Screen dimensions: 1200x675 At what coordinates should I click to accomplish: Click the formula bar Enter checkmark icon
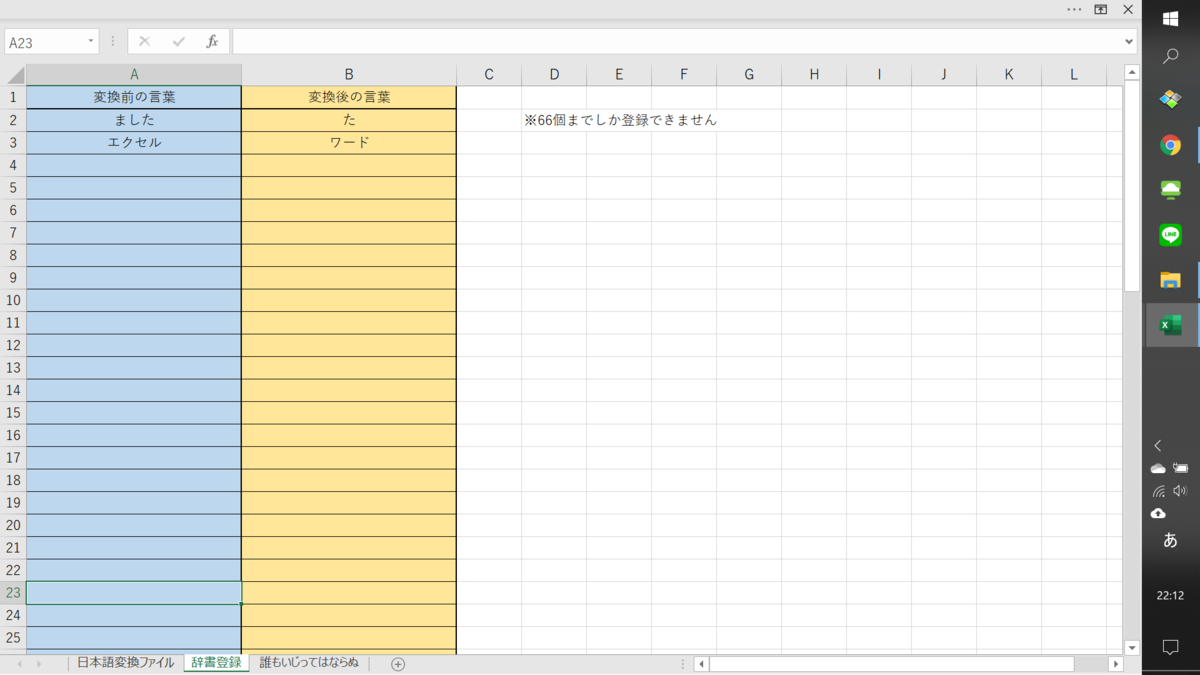(x=179, y=42)
